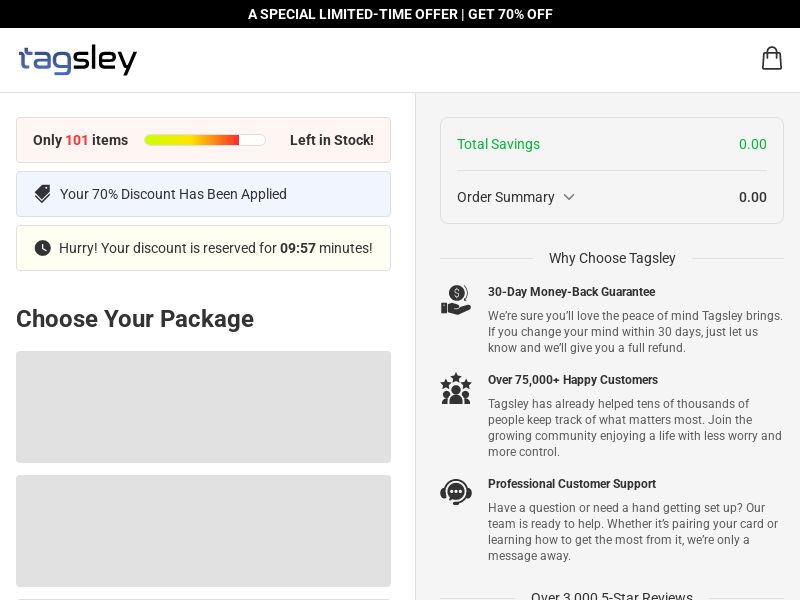The height and width of the screenshot is (600, 800).
Task: Click the Tagsley logo
Action: (78, 60)
